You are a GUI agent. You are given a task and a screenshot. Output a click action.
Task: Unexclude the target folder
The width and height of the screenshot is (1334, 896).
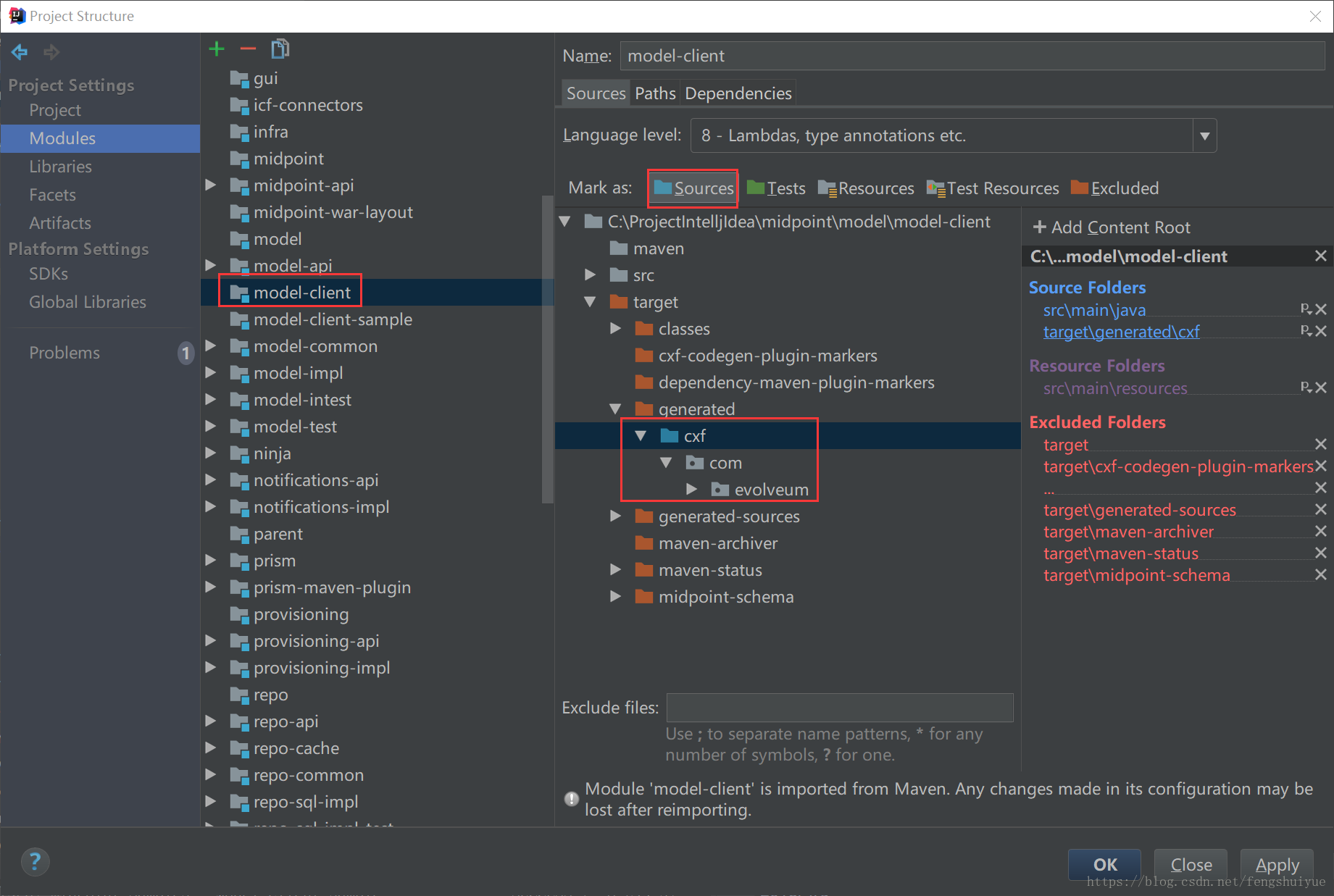pos(1322,445)
